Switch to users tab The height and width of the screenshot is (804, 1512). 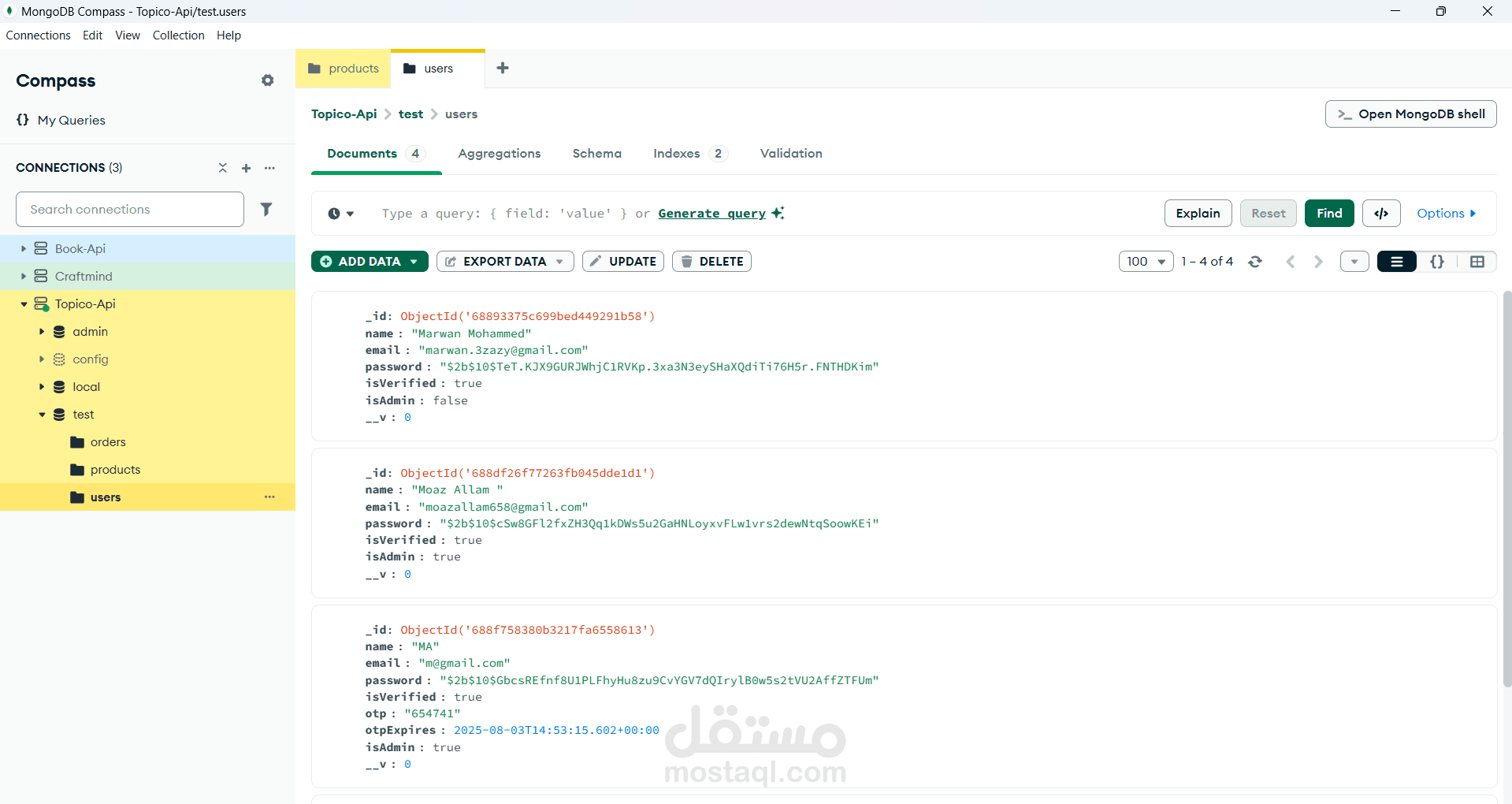pyautogui.click(x=438, y=69)
